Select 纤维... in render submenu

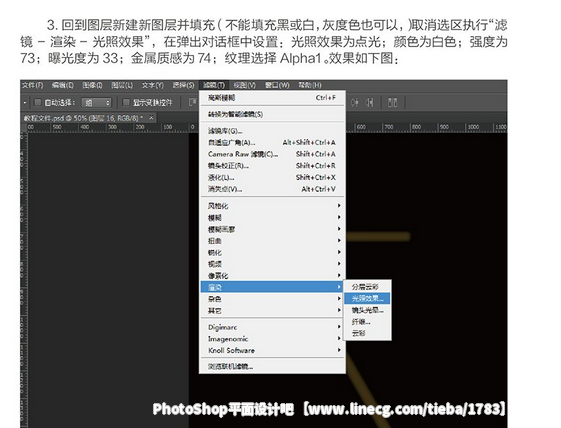[x=367, y=322]
